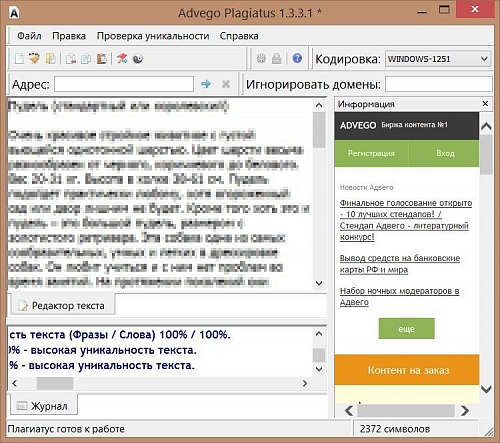
Task: Click the Игнорировать домены input field
Action: point(439,84)
